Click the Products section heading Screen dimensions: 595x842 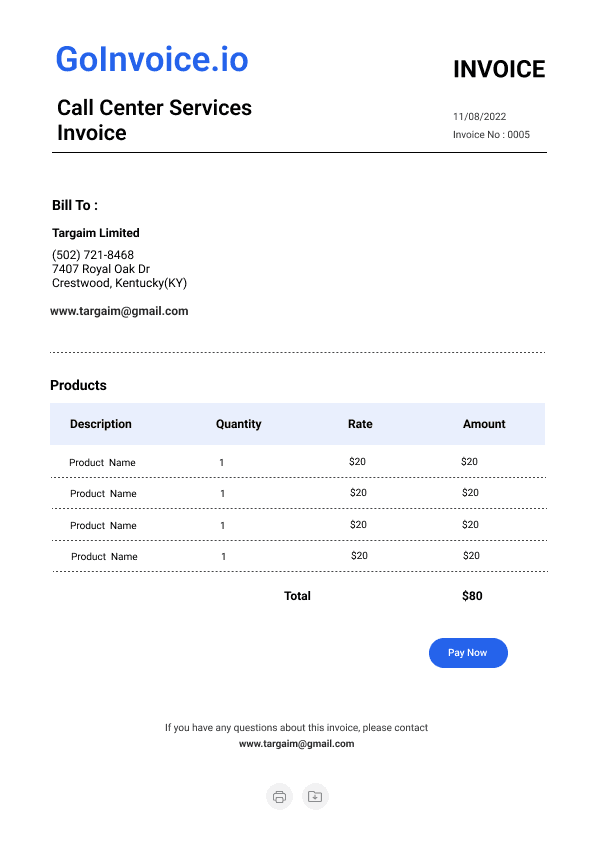[78, 385]
